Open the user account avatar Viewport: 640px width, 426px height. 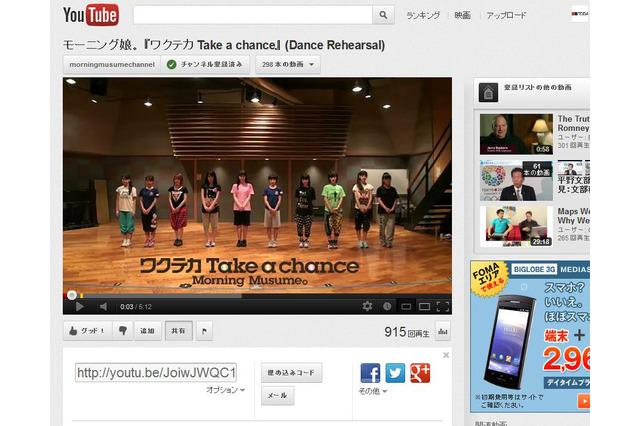580,14
